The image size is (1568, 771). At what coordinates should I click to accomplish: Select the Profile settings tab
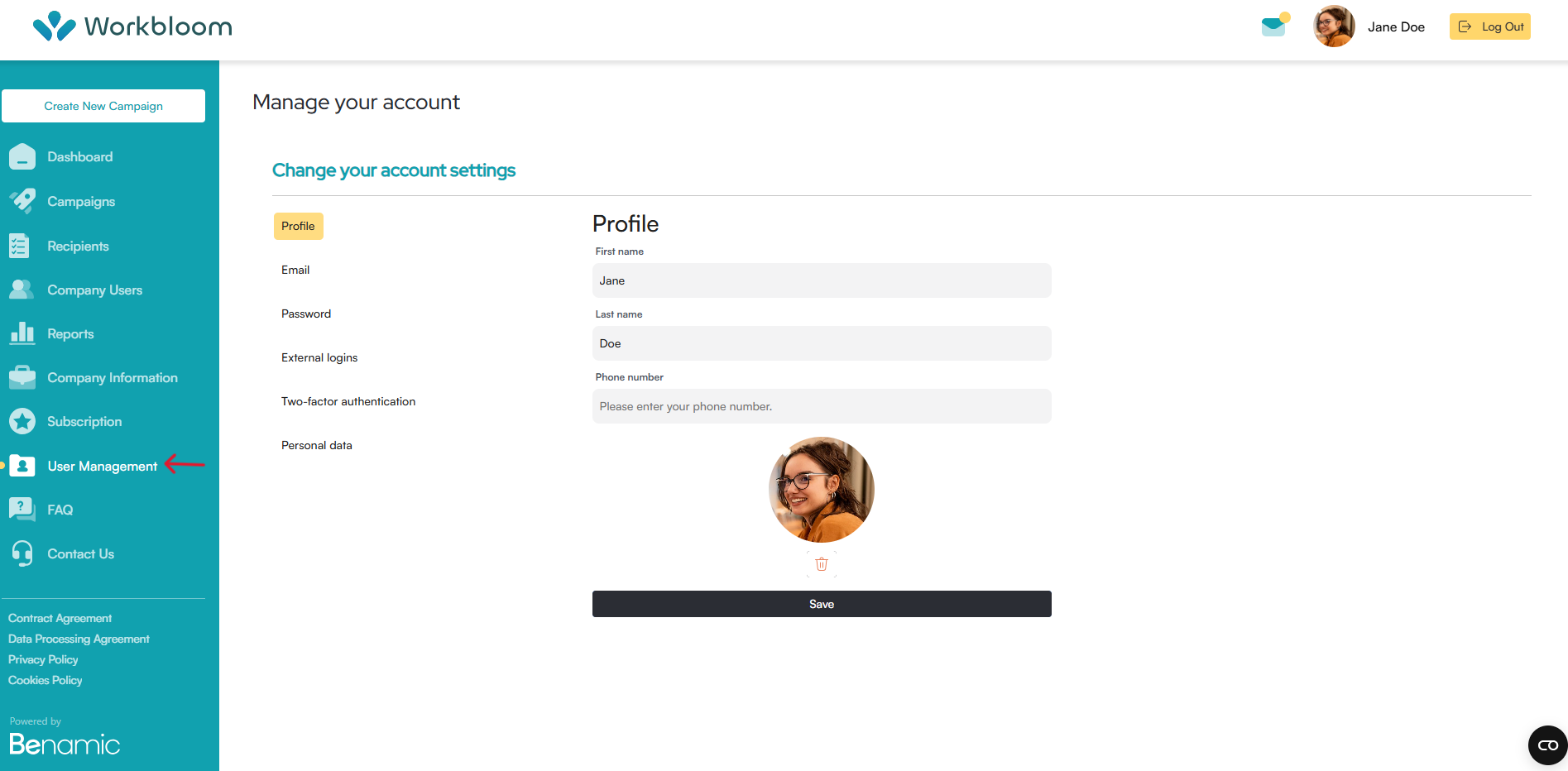pyautogui.click(x=298, y=226)
